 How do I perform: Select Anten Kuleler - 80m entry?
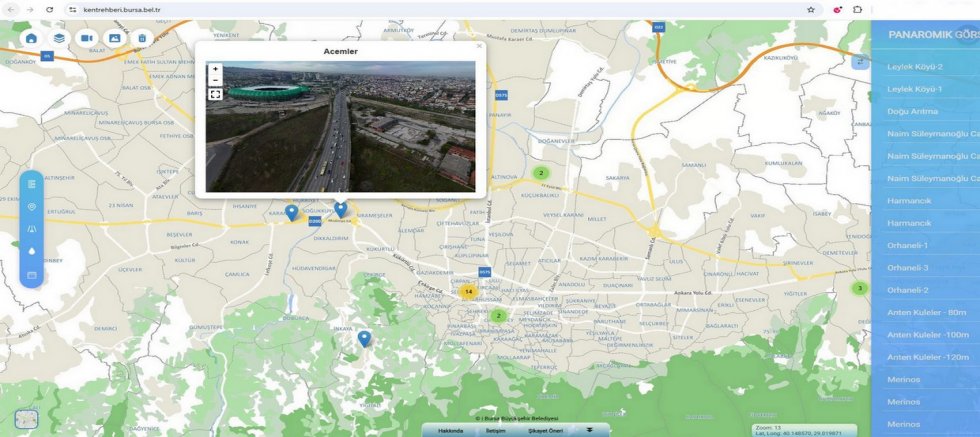coord(926,312)
